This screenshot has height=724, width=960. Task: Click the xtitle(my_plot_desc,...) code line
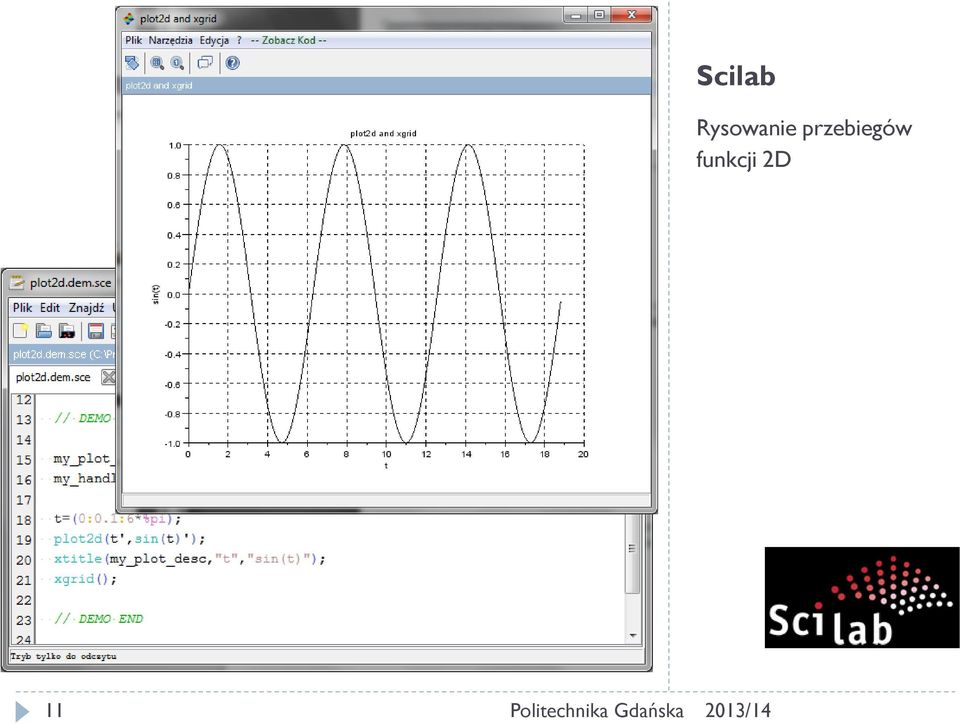[x=189, y=559]
